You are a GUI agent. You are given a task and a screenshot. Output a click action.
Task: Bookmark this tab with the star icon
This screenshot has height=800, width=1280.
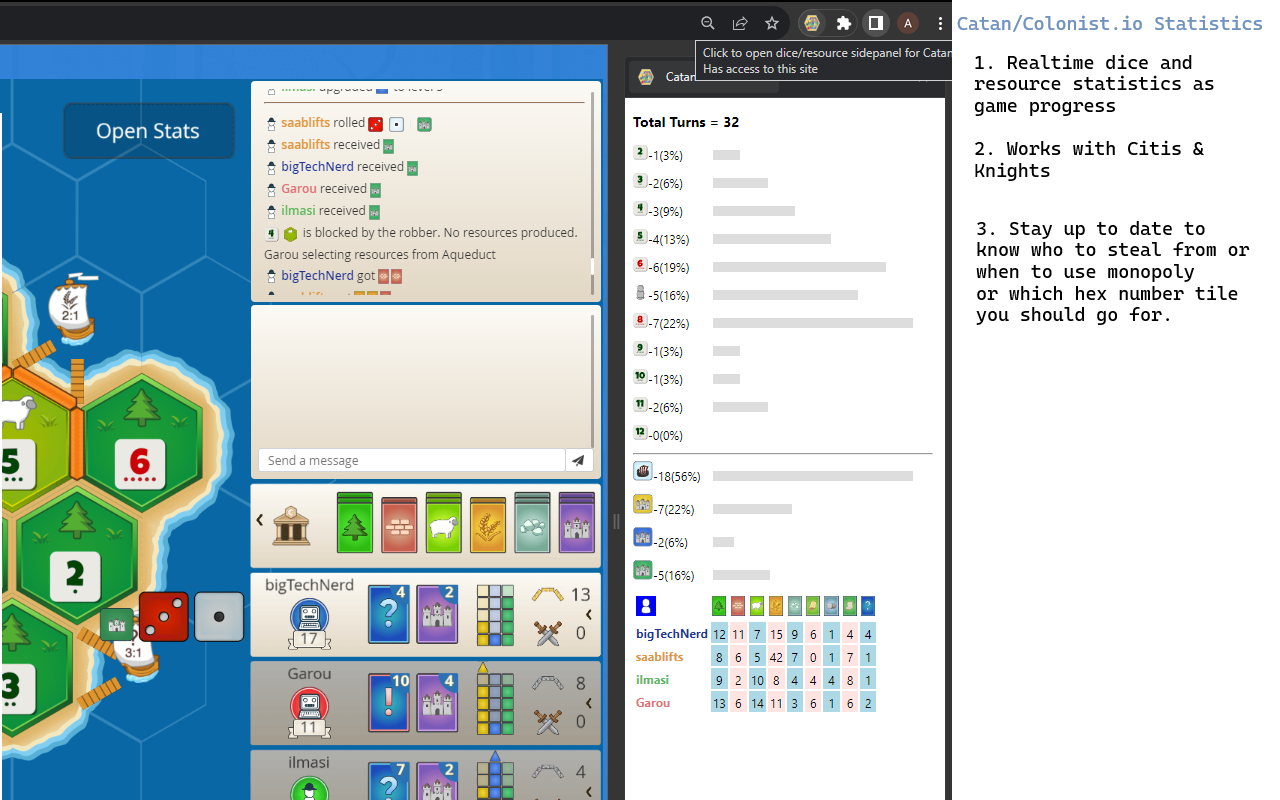click(x=772, y=23)
